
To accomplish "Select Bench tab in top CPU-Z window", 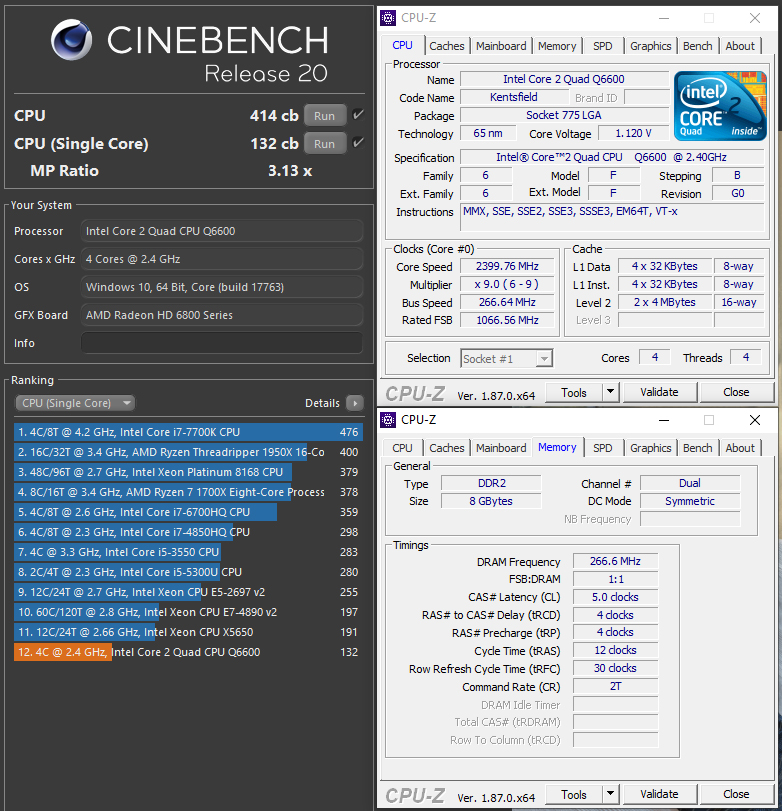I will tap(698, 46).
